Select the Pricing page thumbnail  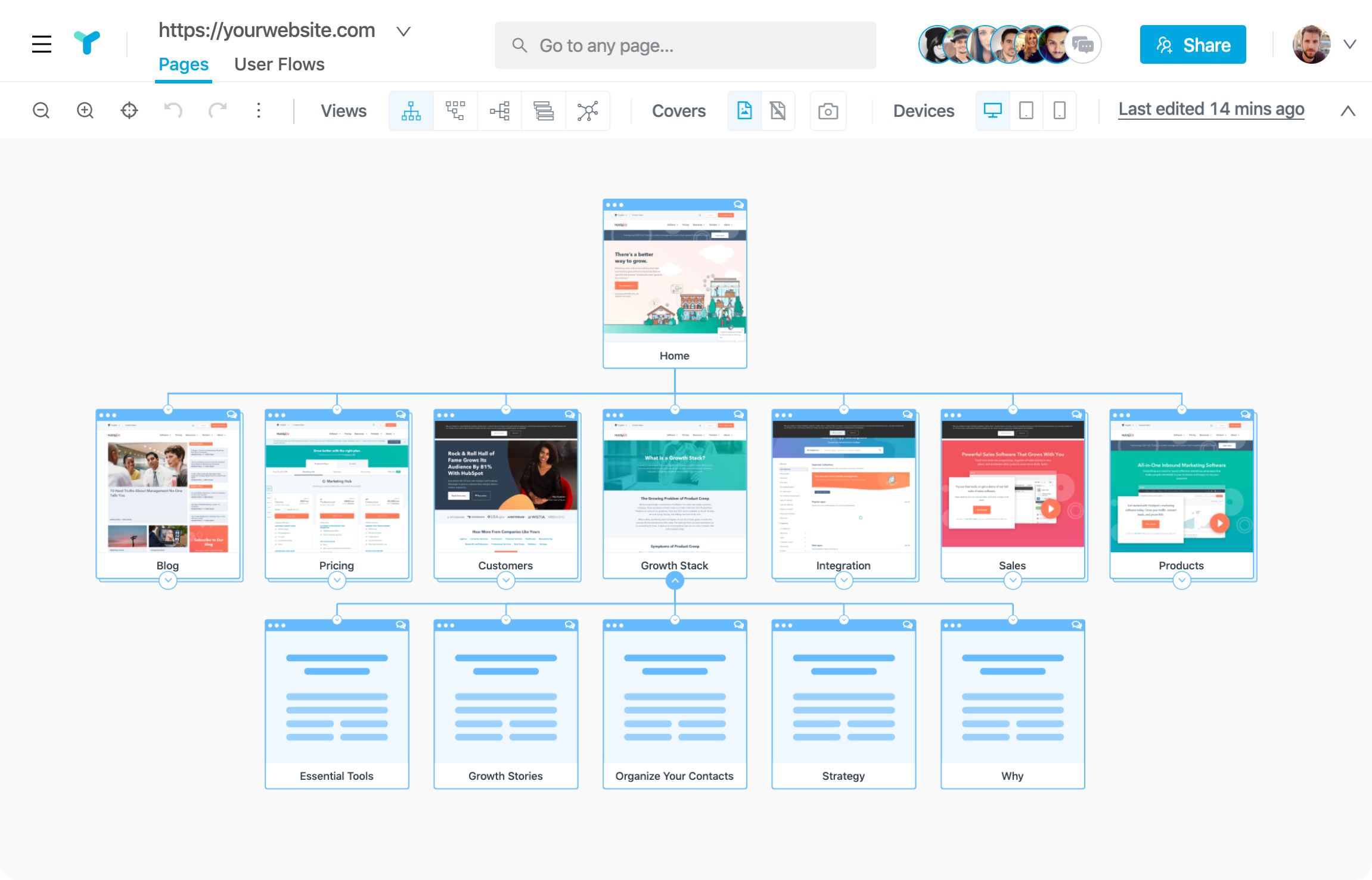337,489
